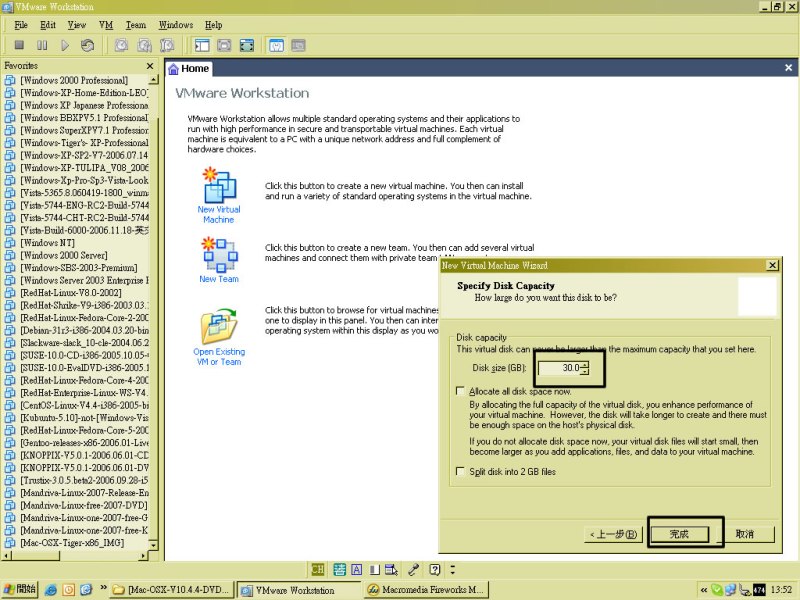The height and width of the screenshot is (600, 800).
Task: Open the Edit menu
Action: 48,25
